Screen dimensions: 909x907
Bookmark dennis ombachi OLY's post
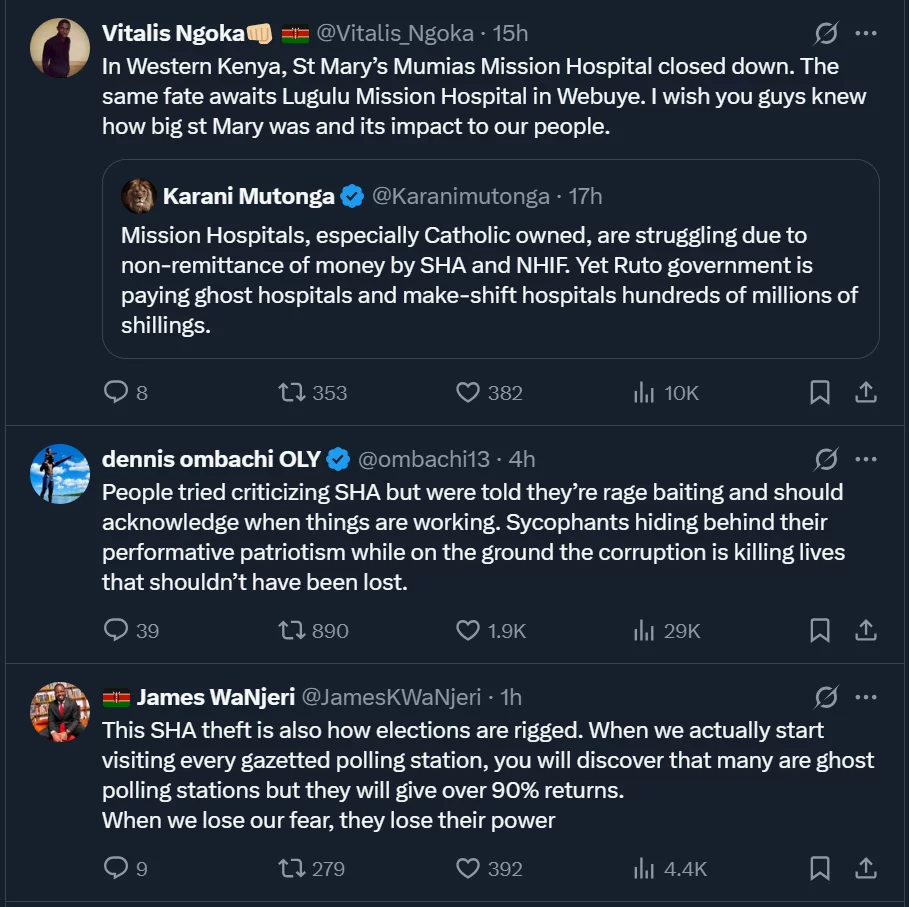click(x=820, y=630)
